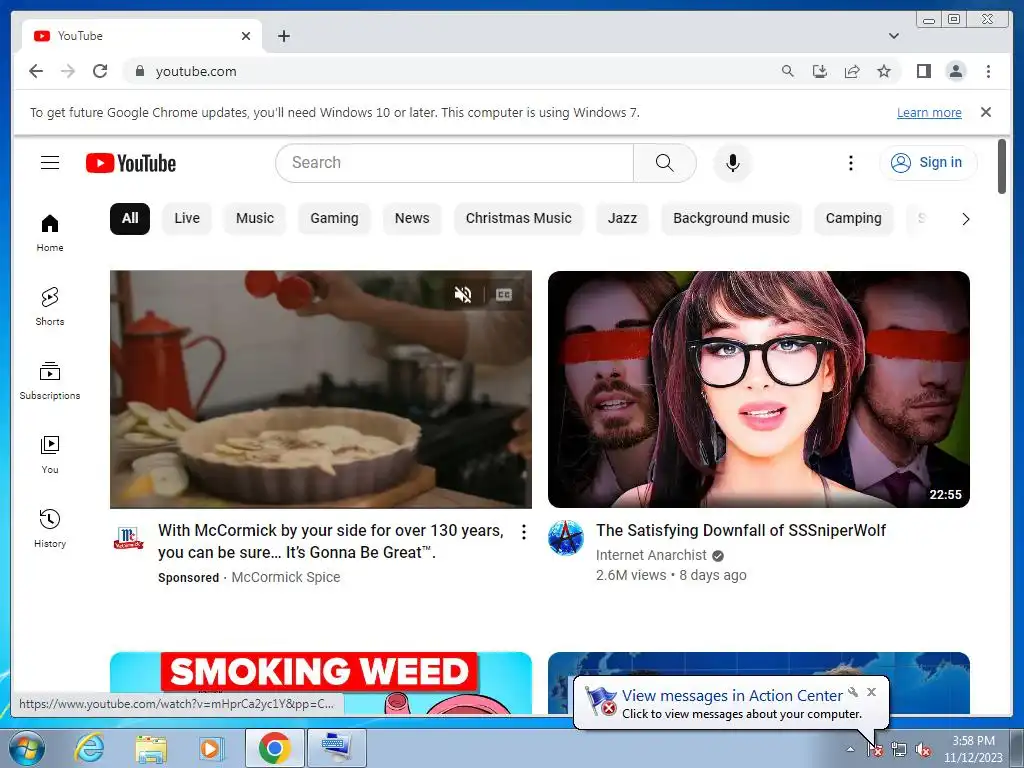Open SSSniperWolf video thumbnail

[758, 389]
